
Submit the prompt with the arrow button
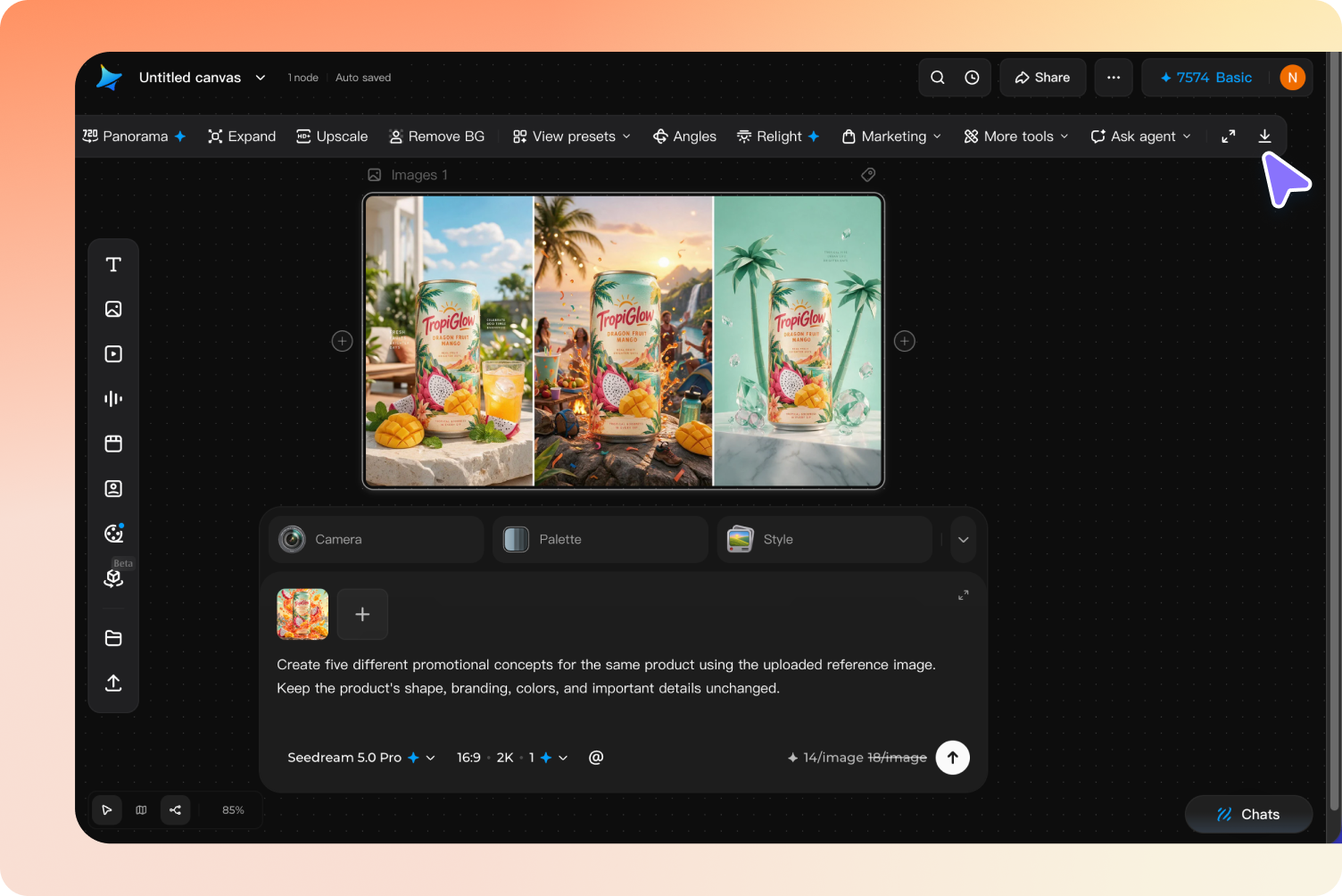953,758
